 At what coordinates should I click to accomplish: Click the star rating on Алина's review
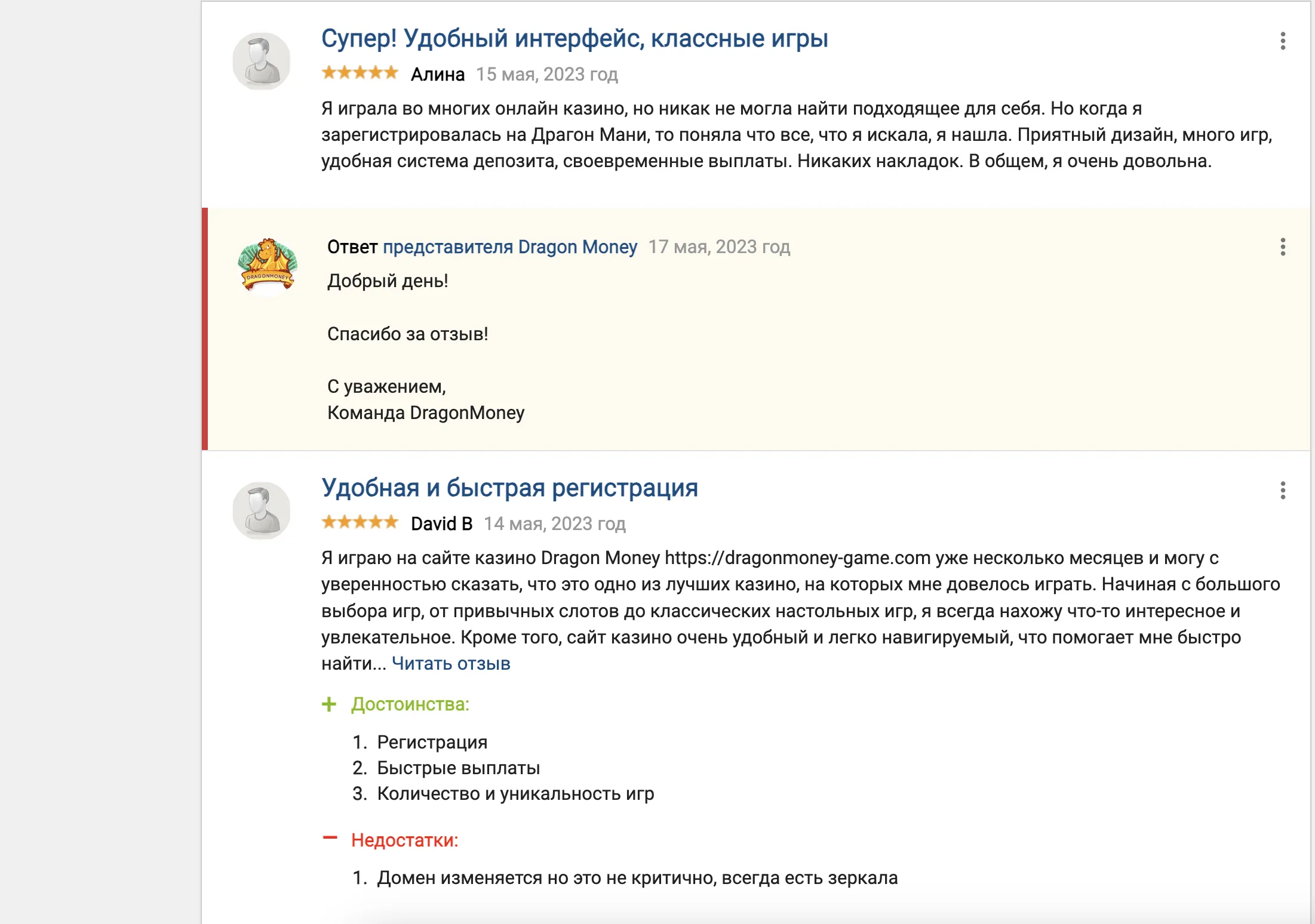point(360,73)
